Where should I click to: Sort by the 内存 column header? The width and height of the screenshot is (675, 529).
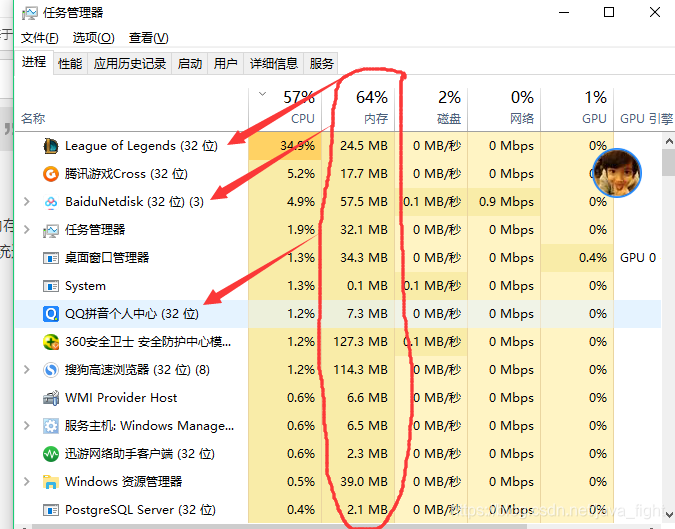pos(358,109)
